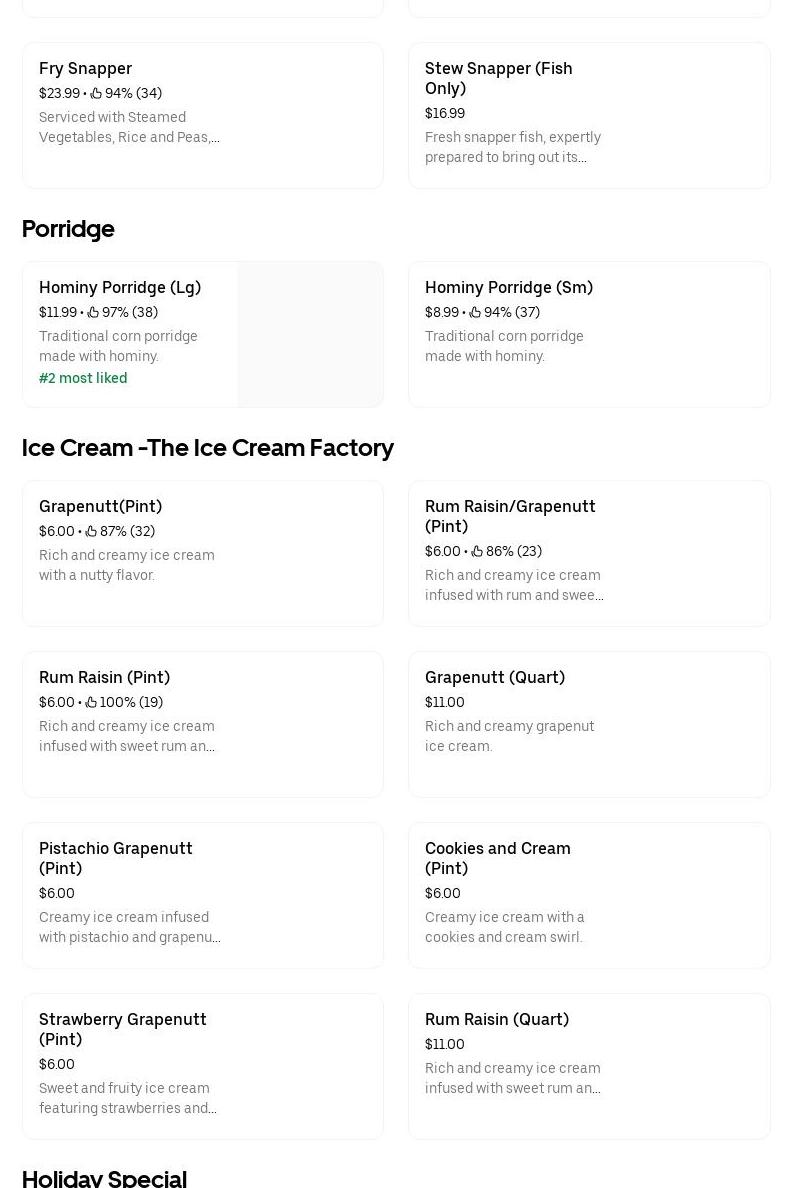
Task: Click the thumbs-up icon on Grapenutt(Pint)
Action: pyautogui.click(x=91, y=531)
